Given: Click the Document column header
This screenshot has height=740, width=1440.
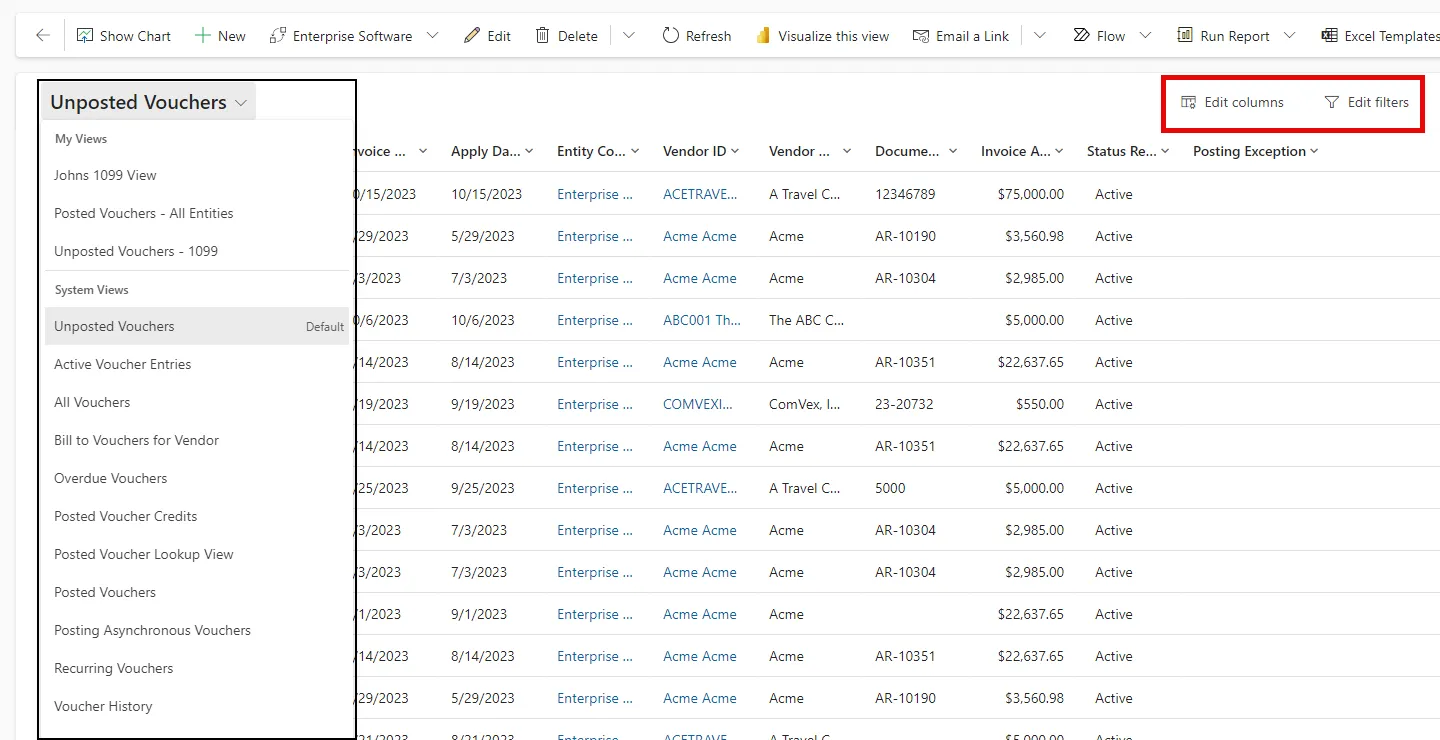Looking at the screenshot, I should click(x=907, y=151).
